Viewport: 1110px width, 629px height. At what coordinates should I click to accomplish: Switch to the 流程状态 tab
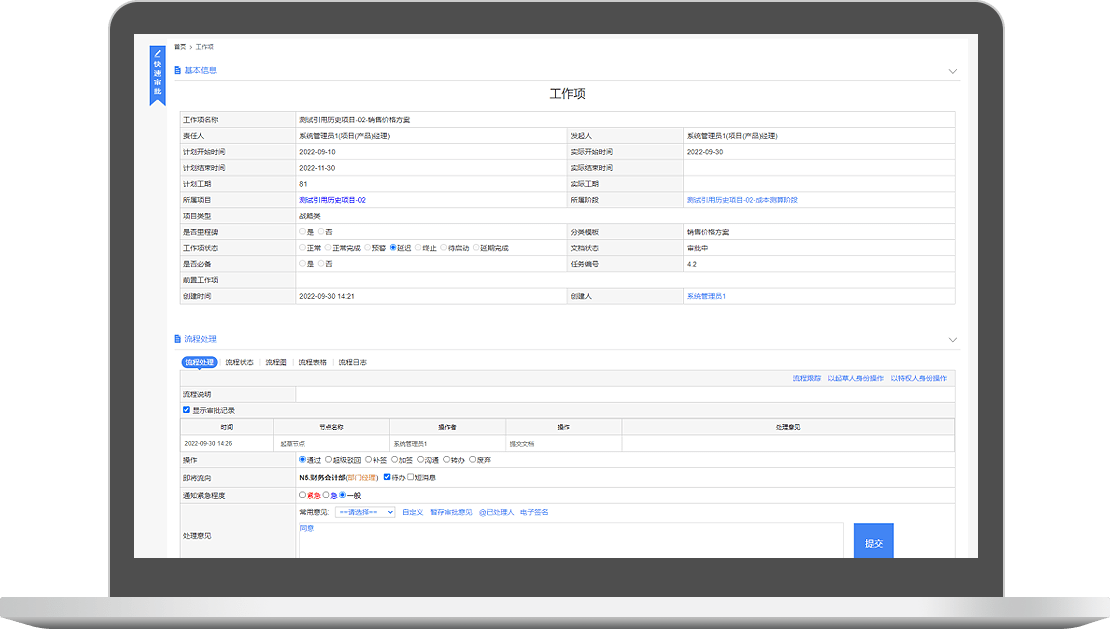(239, 362)
